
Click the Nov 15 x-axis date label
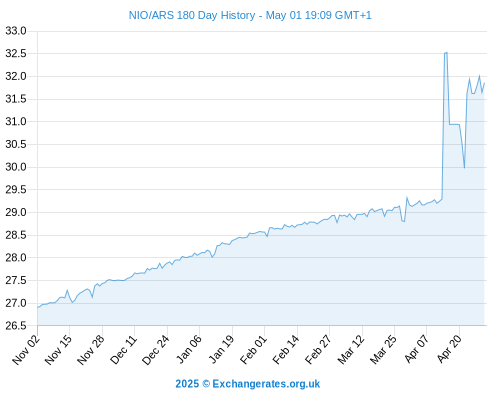58,350
